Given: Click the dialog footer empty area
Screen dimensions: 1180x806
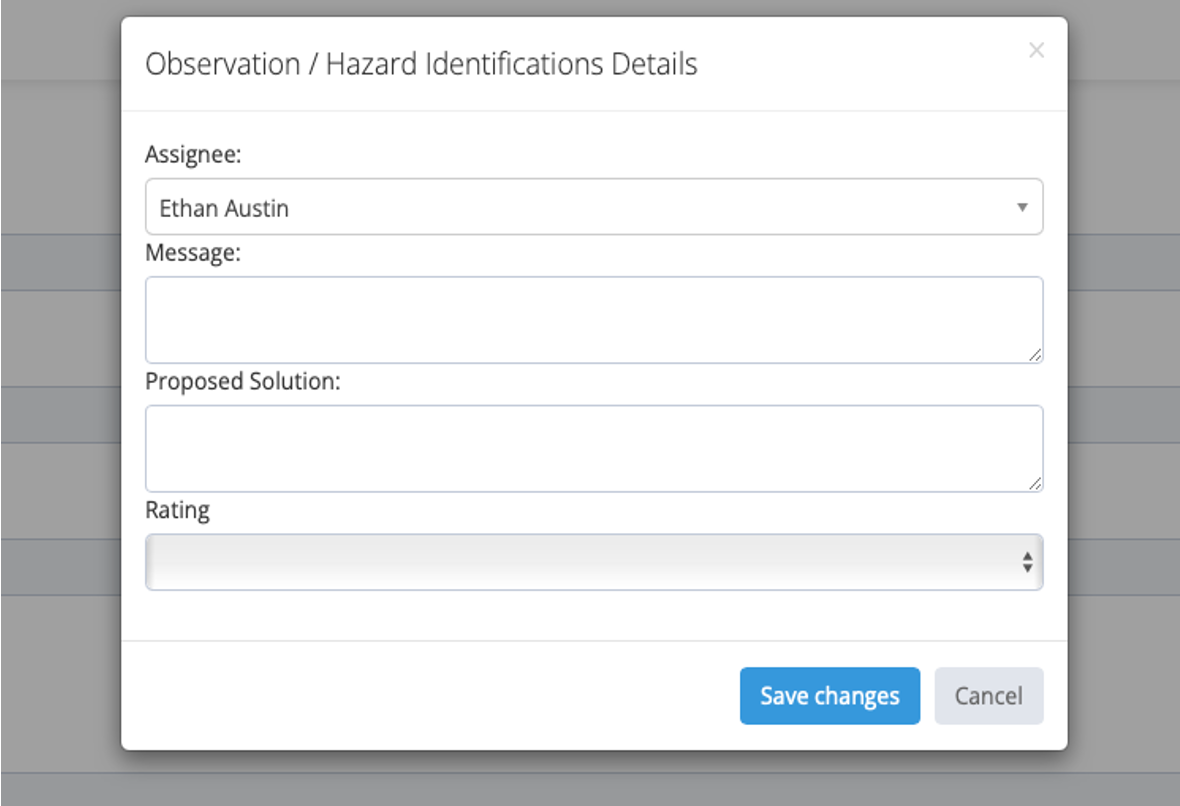Looking at the screenshot, I should click(429, 696).
